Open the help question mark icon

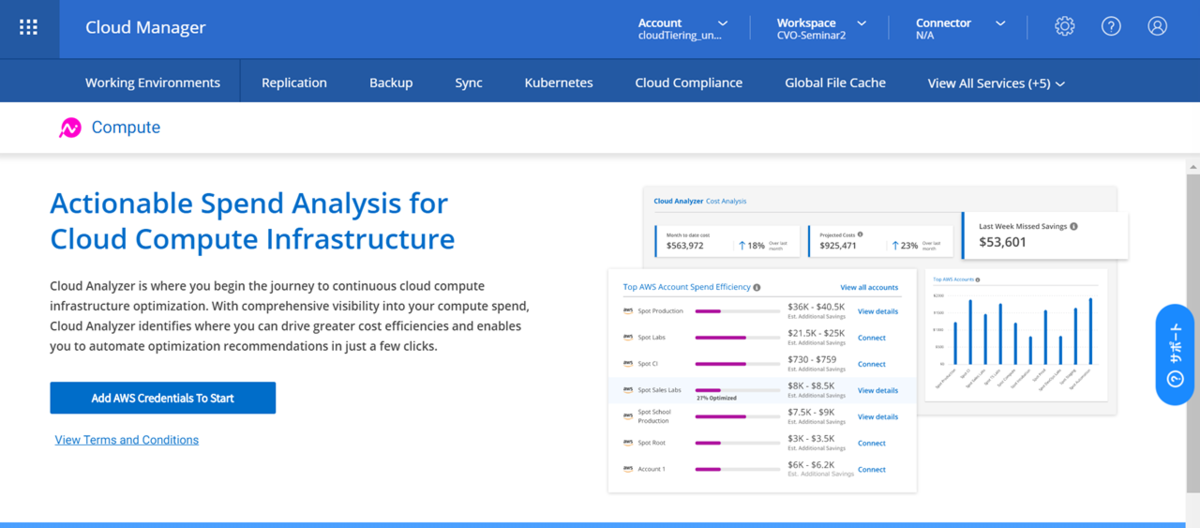(x=1111, y=27)
